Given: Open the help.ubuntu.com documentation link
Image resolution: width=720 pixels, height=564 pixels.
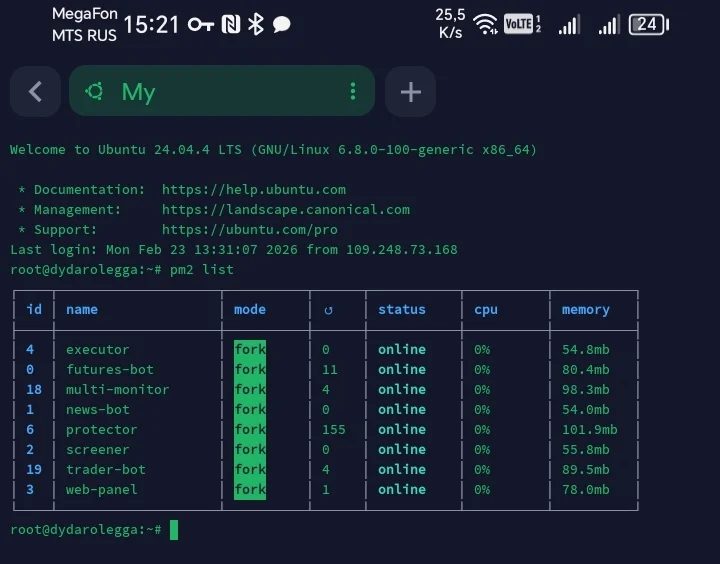Looking at the screenshot, I should [254, 189].
